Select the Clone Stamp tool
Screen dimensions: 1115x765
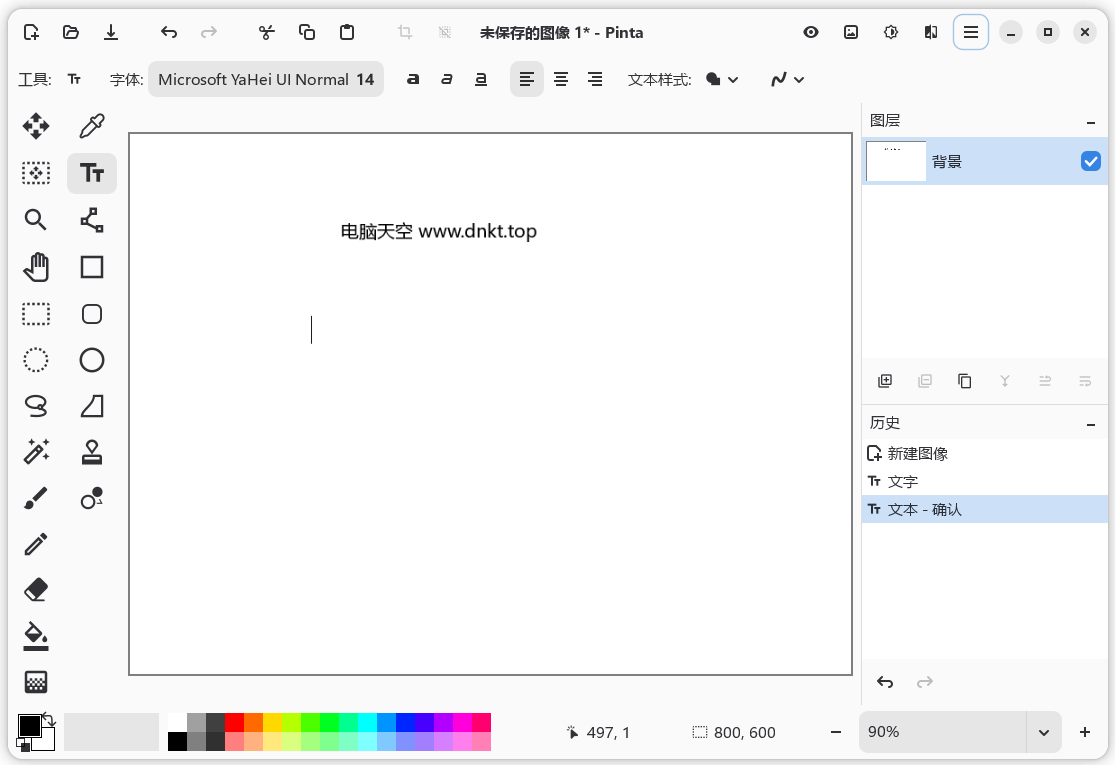[x=92, y=452]
